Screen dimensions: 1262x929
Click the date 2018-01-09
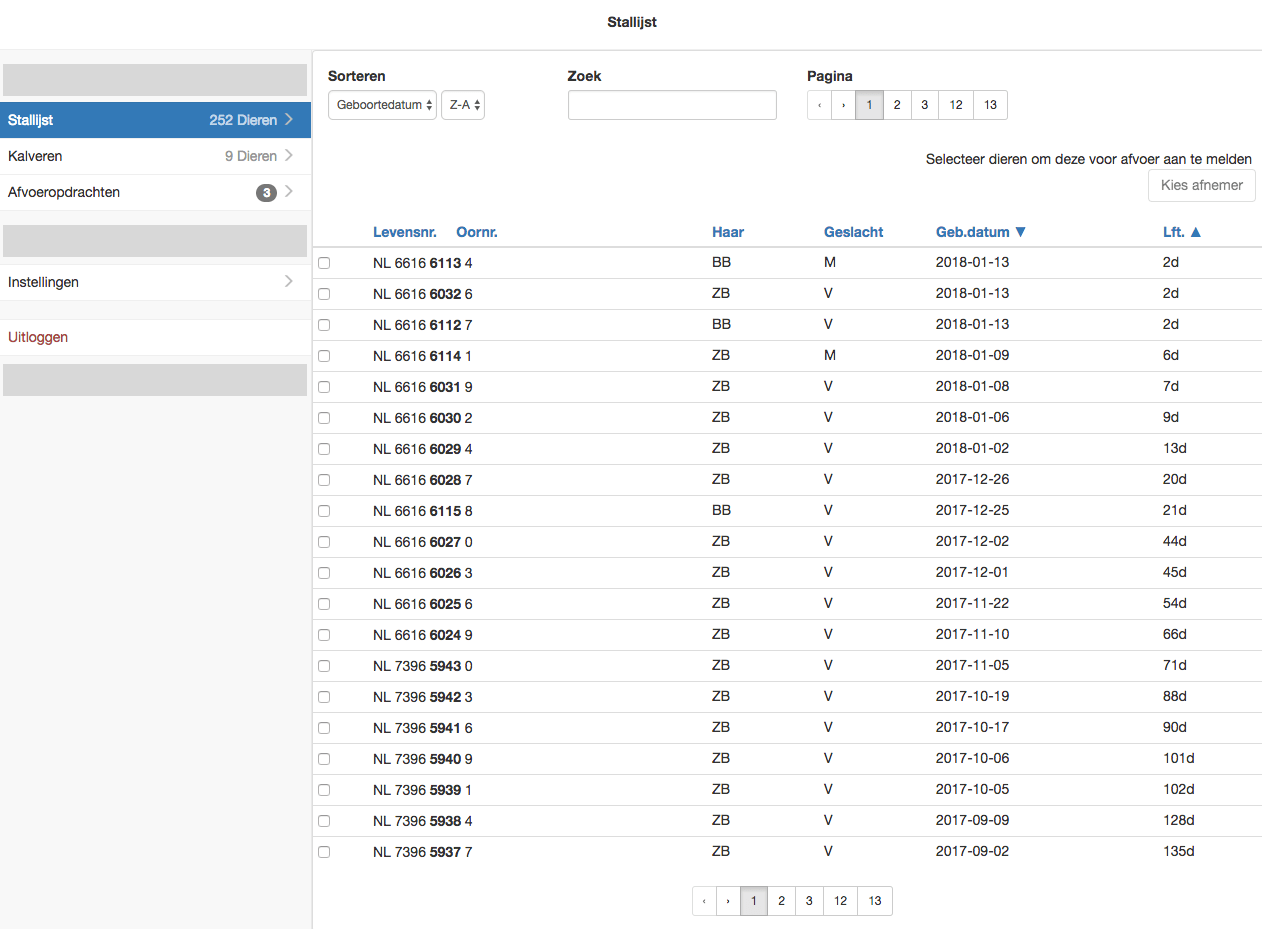click(973, 355)
